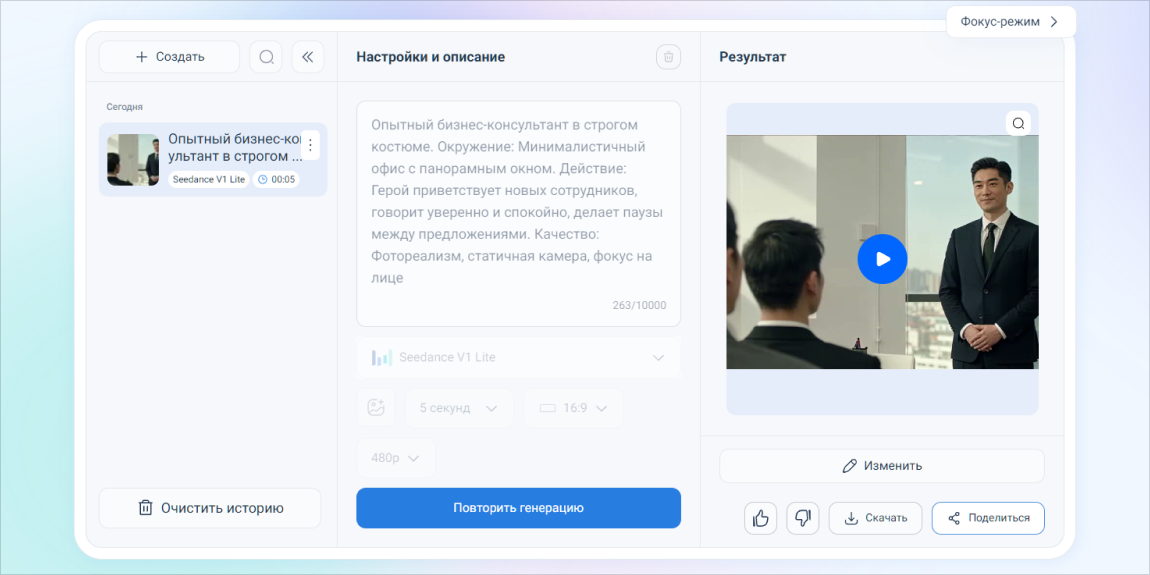Click the thumbs down dislike icon
The image size is (1150, 575).
point(802,519)
